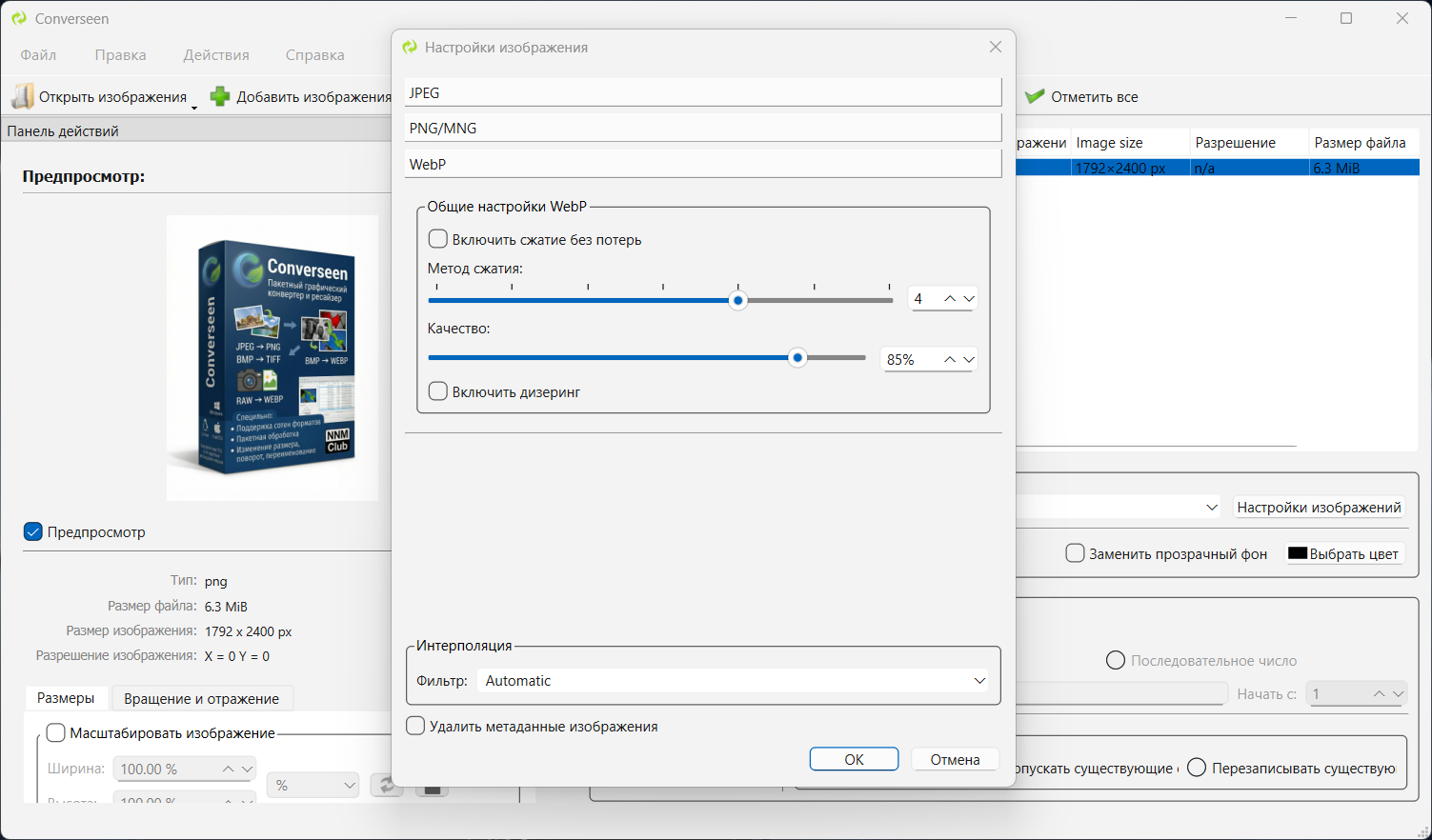Increase the compression method value by one step

click(x=950, y=299)
